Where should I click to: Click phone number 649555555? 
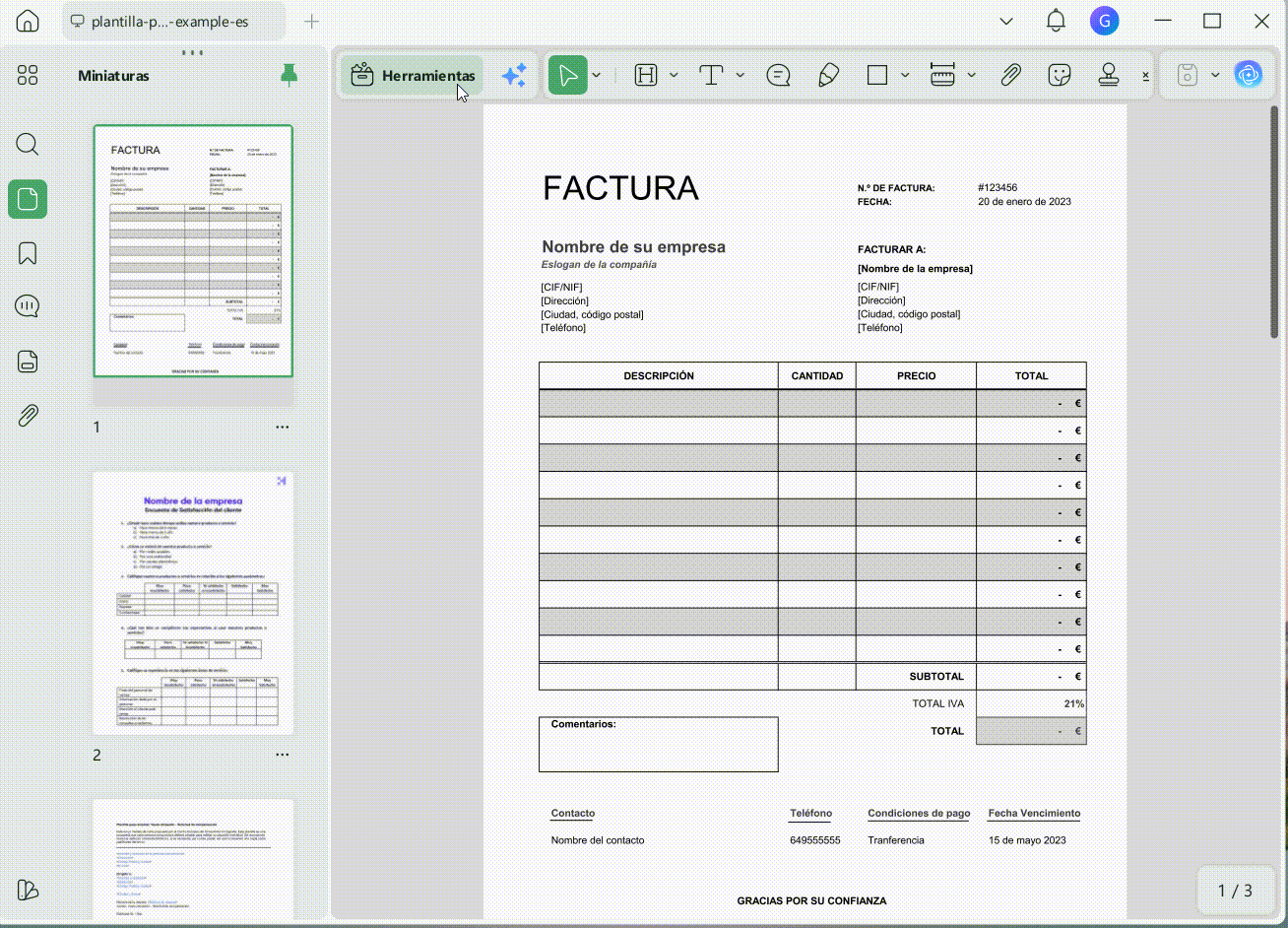pos(815,841)
